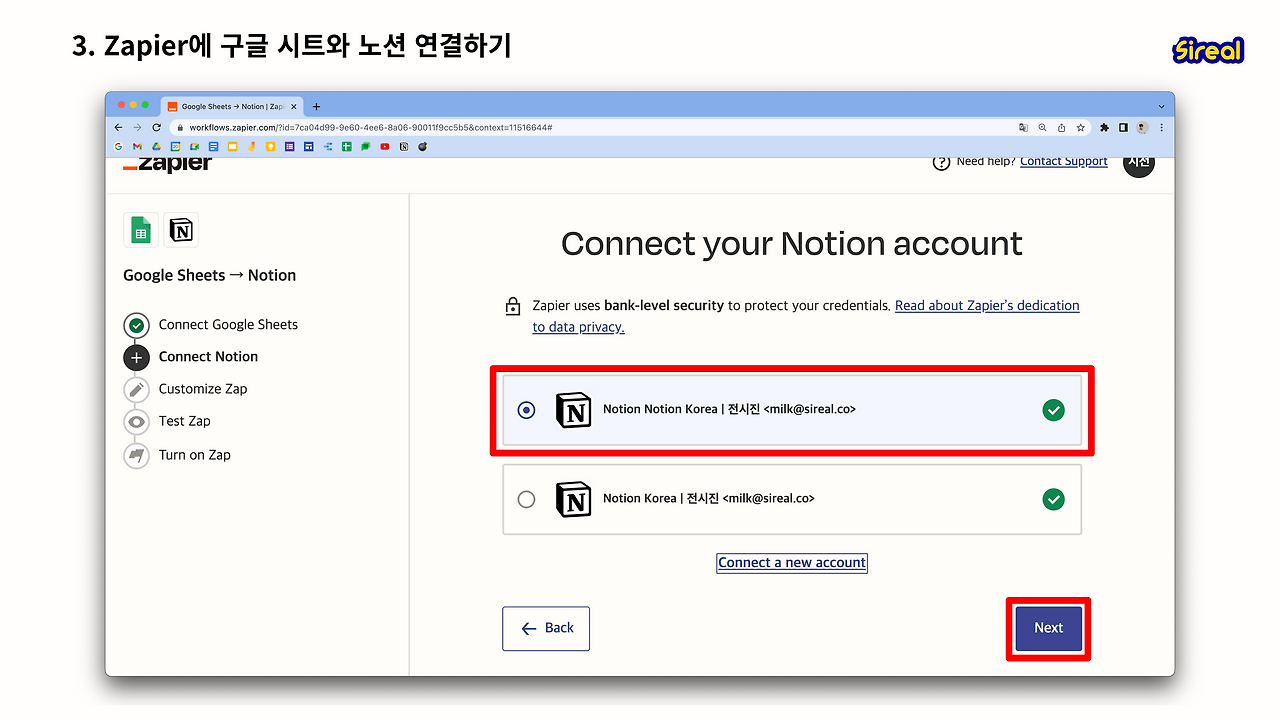Click the Back button
1280x720 pixels.
(546, 628)
